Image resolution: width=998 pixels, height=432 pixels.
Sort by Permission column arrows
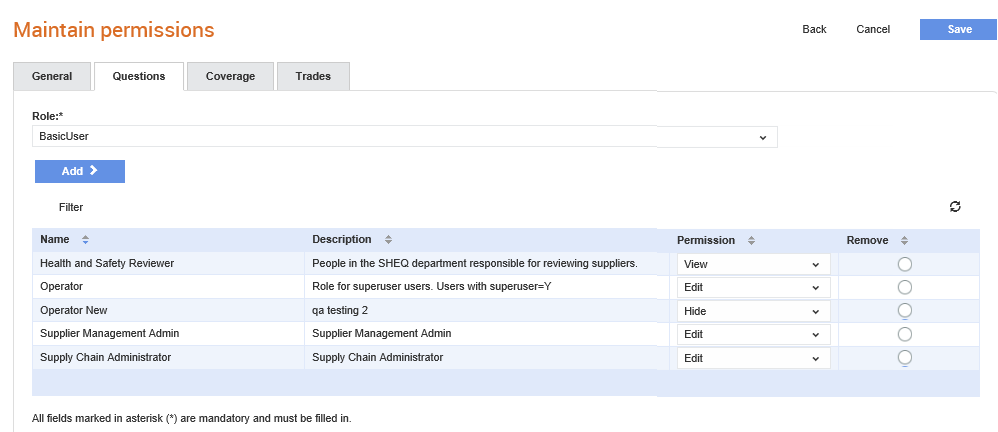coord(751,241)
